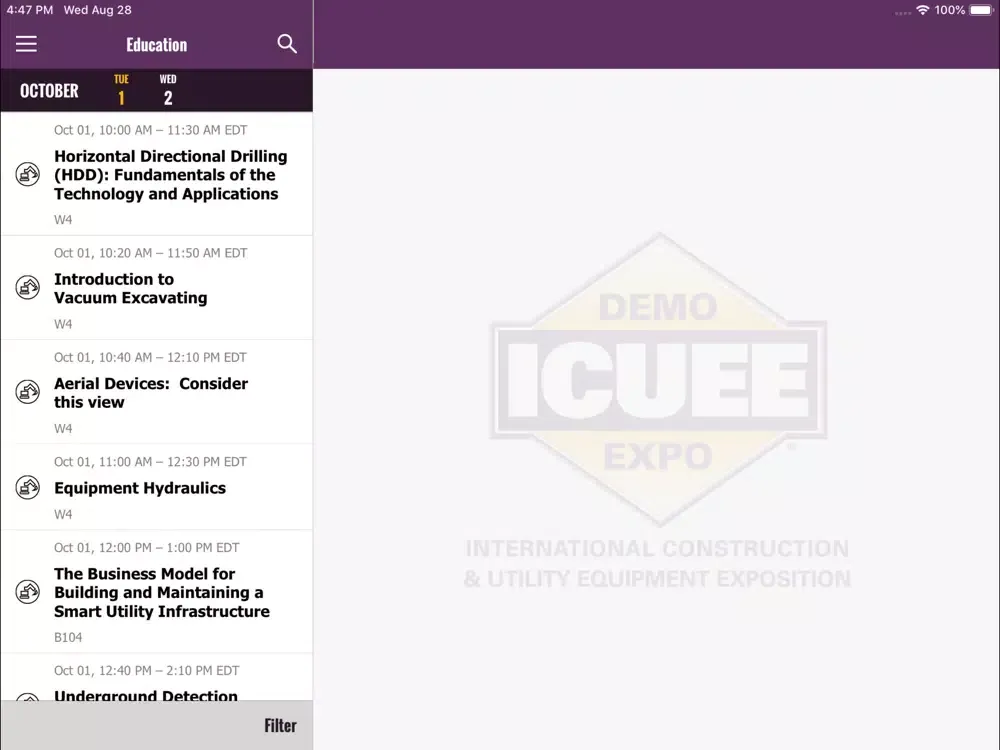The height and width of the screenshot is (750, 1000).
Task: Click the OCTOBER month label
Action: pyautogui.click(x=49, y=91)
